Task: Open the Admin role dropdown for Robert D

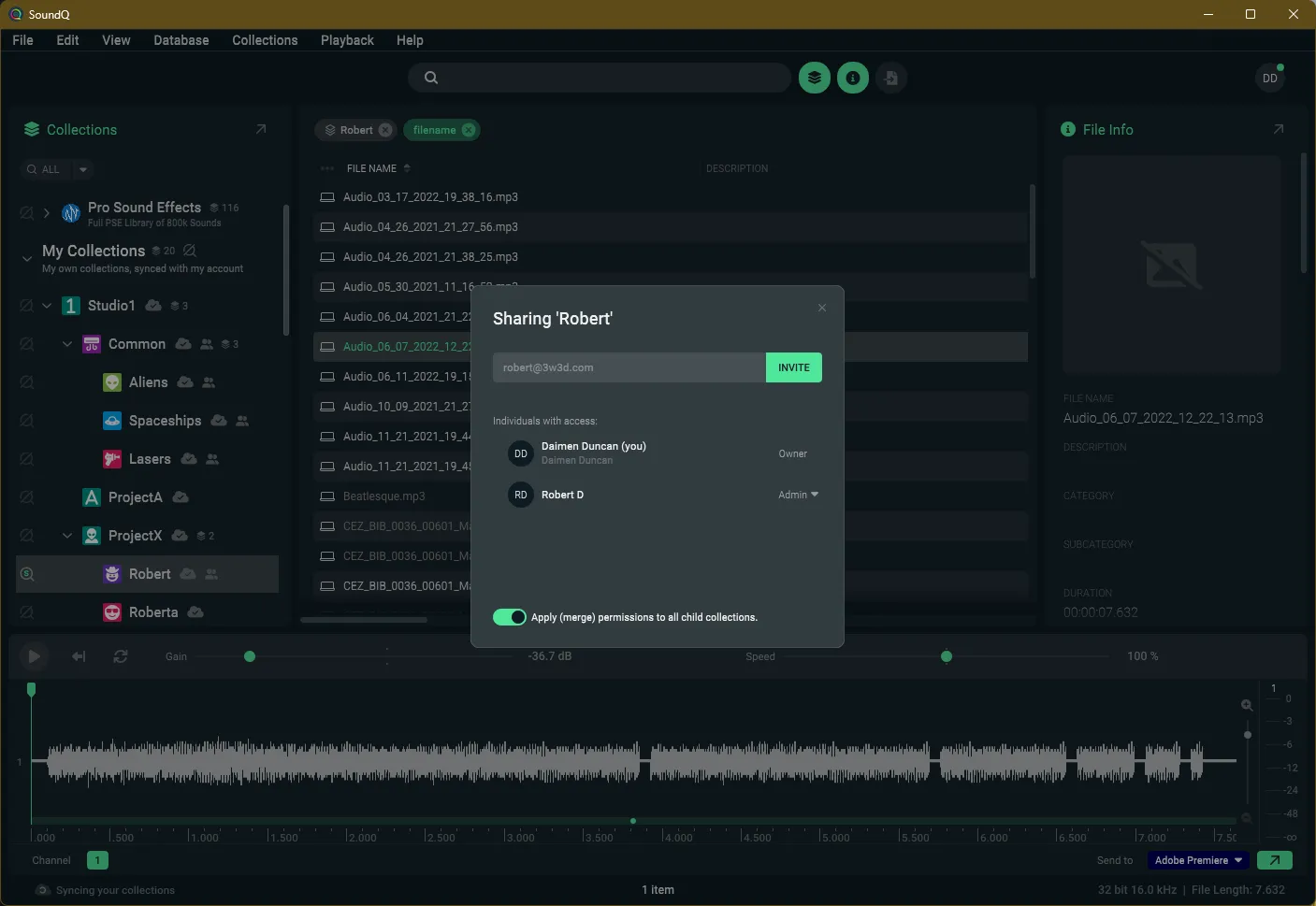Action: (798, 495)
